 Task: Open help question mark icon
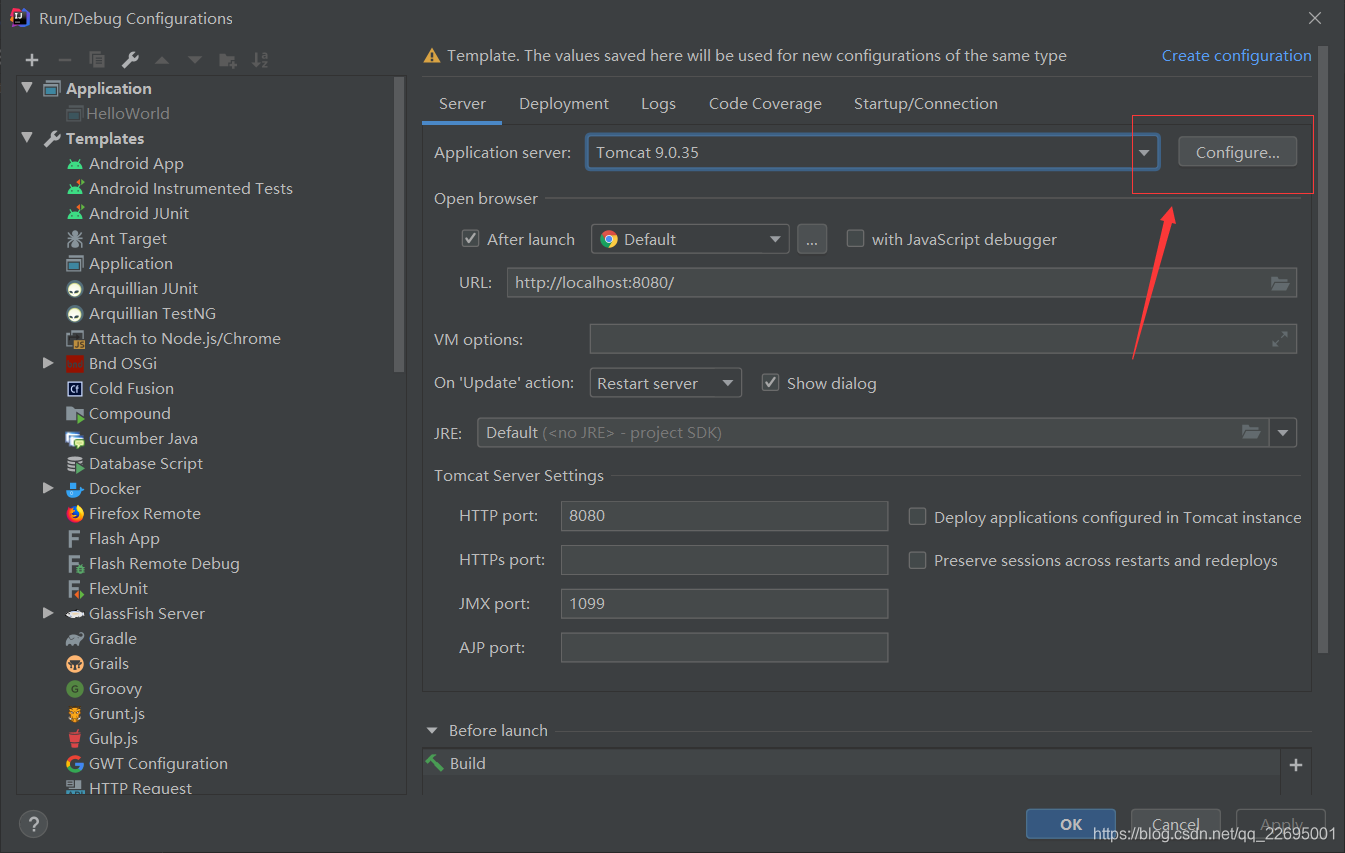click(33, 824)
